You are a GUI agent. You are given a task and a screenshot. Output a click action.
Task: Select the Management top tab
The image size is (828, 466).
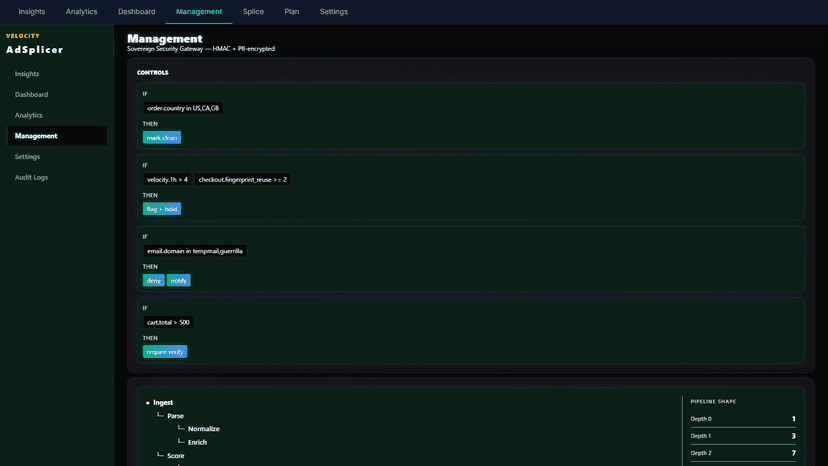coord(199,12)
